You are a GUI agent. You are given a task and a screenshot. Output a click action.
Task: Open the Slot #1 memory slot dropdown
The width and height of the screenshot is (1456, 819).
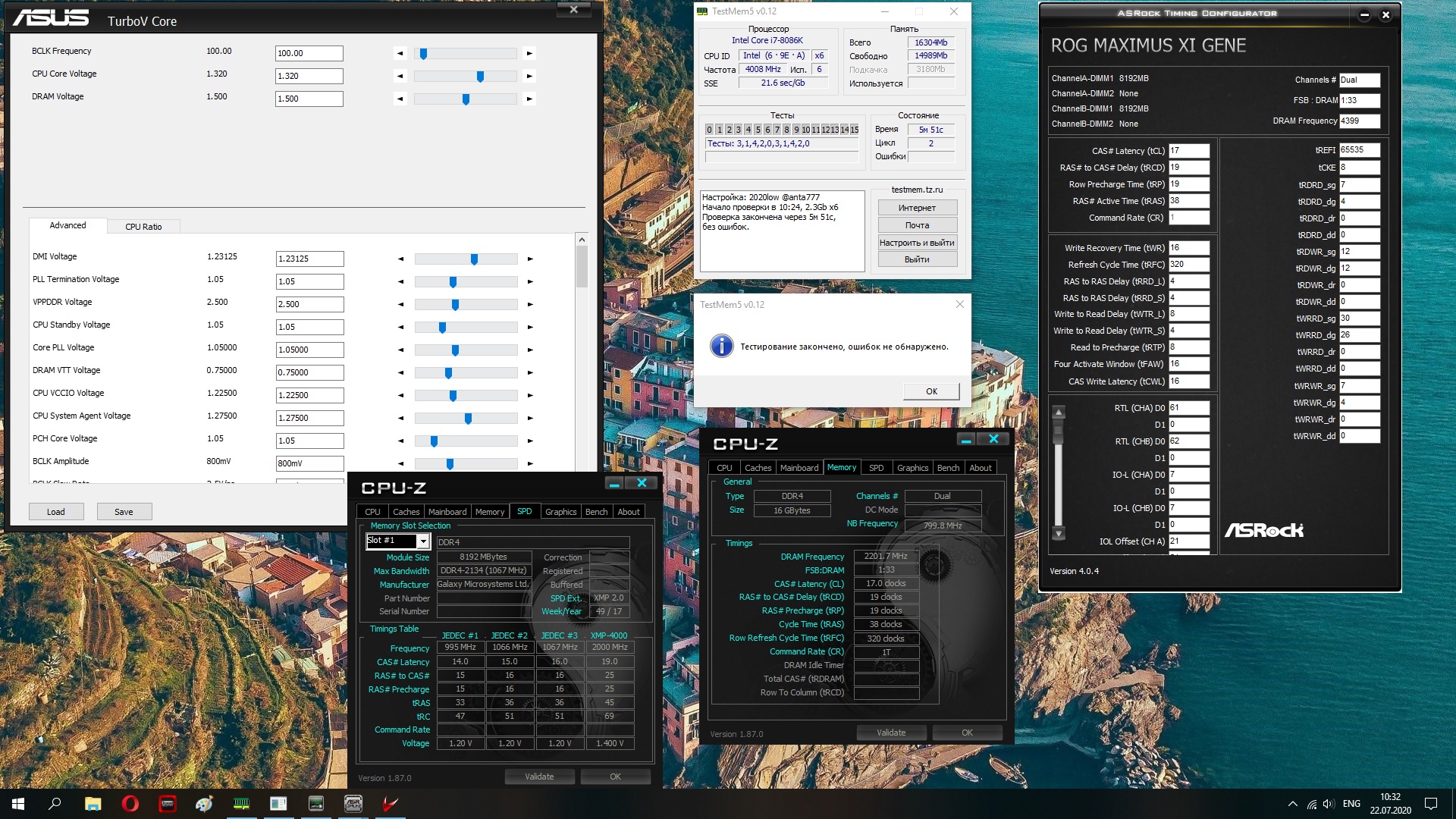point(423,541)
